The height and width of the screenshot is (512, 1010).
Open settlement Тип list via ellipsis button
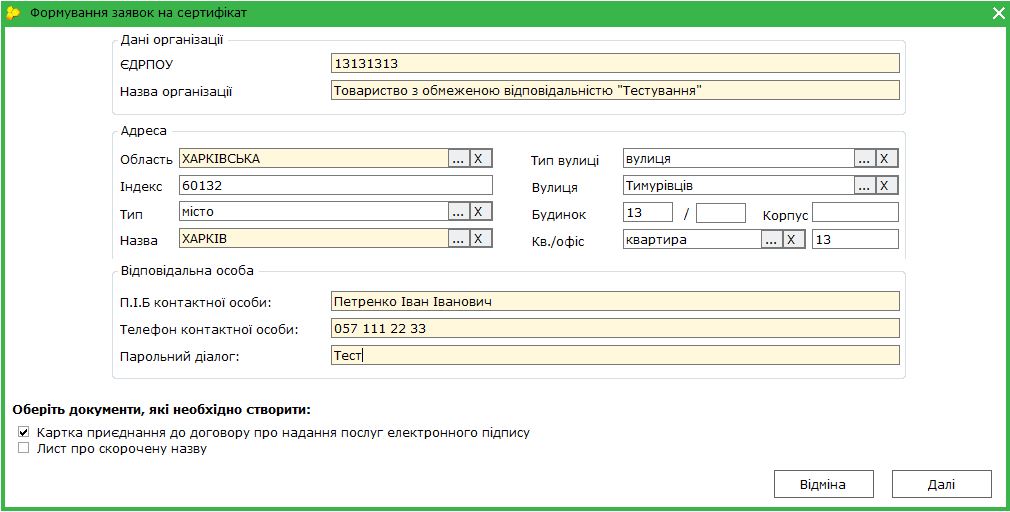[458, 211]
